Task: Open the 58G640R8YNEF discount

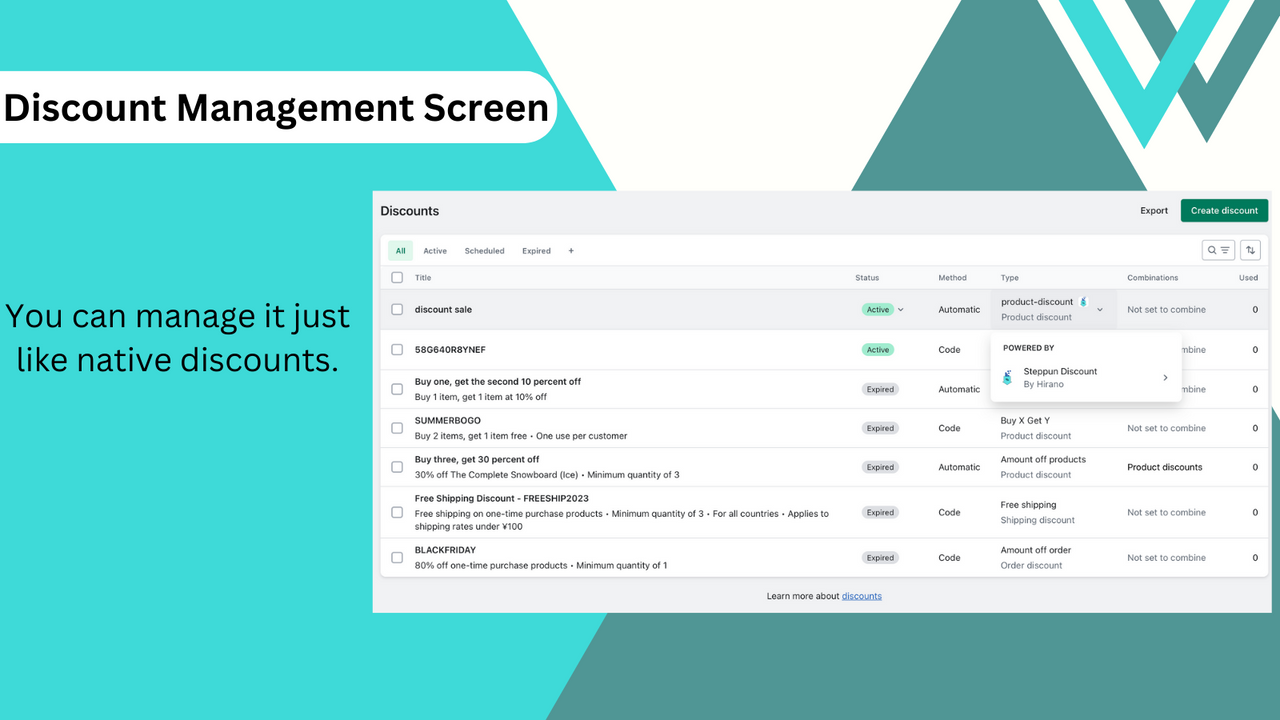Action: pos(450,349)
